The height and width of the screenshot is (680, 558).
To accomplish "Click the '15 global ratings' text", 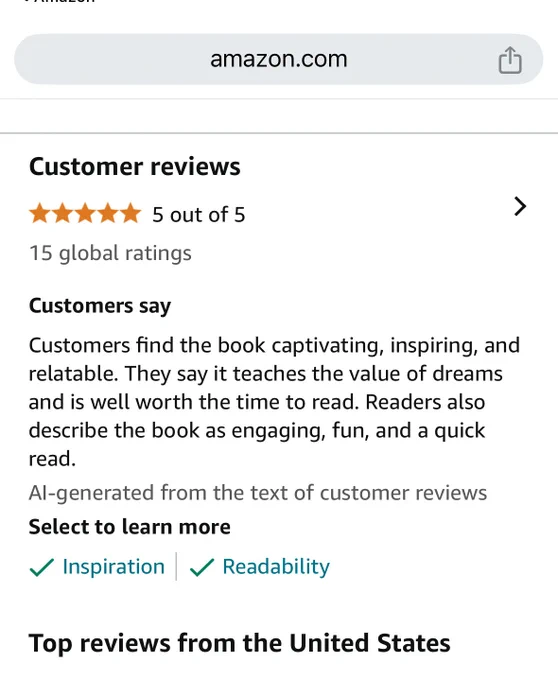I will pos(110,253).
